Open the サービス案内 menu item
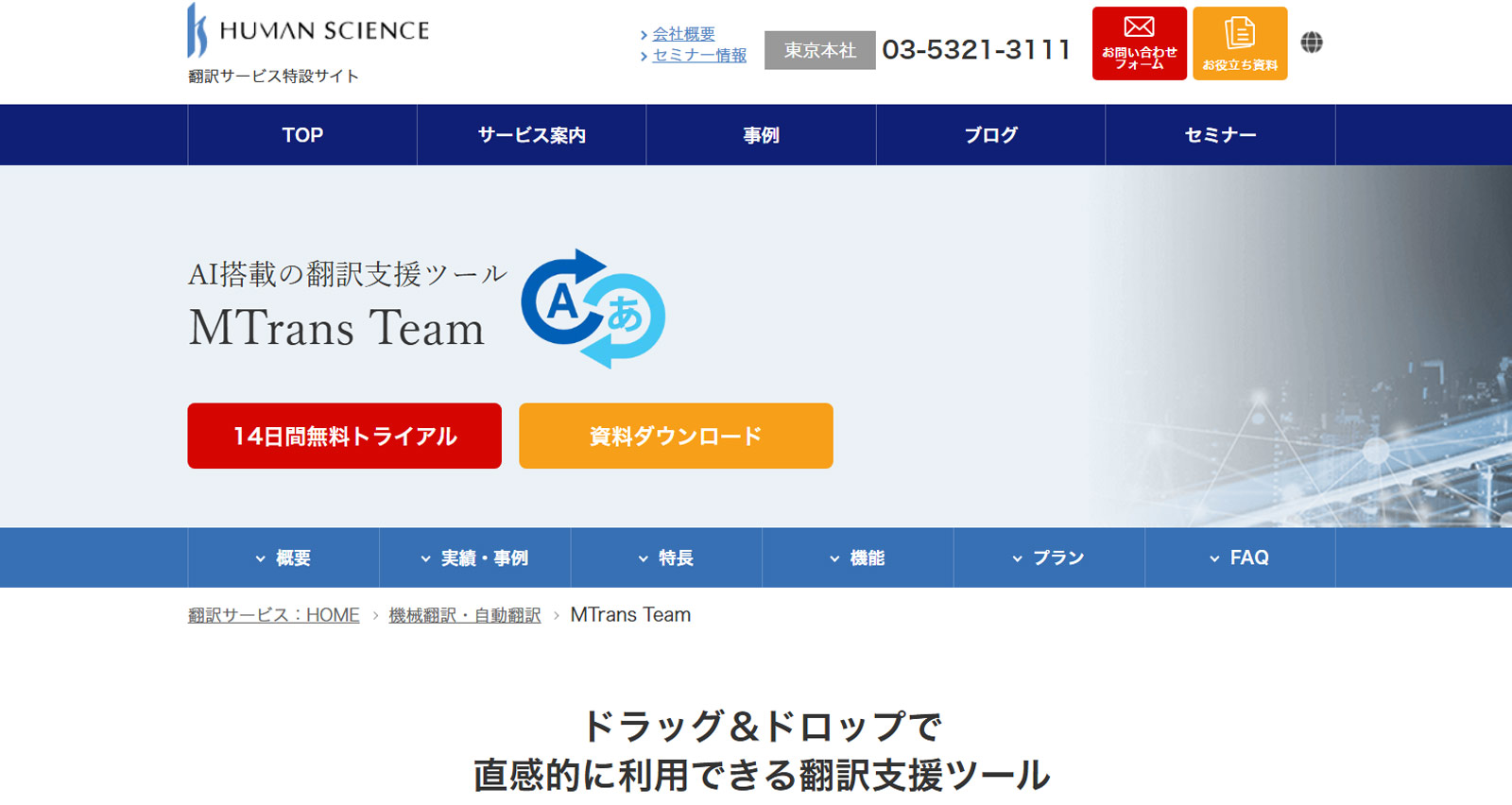The image size is (1512, 805). coord(532,135)
